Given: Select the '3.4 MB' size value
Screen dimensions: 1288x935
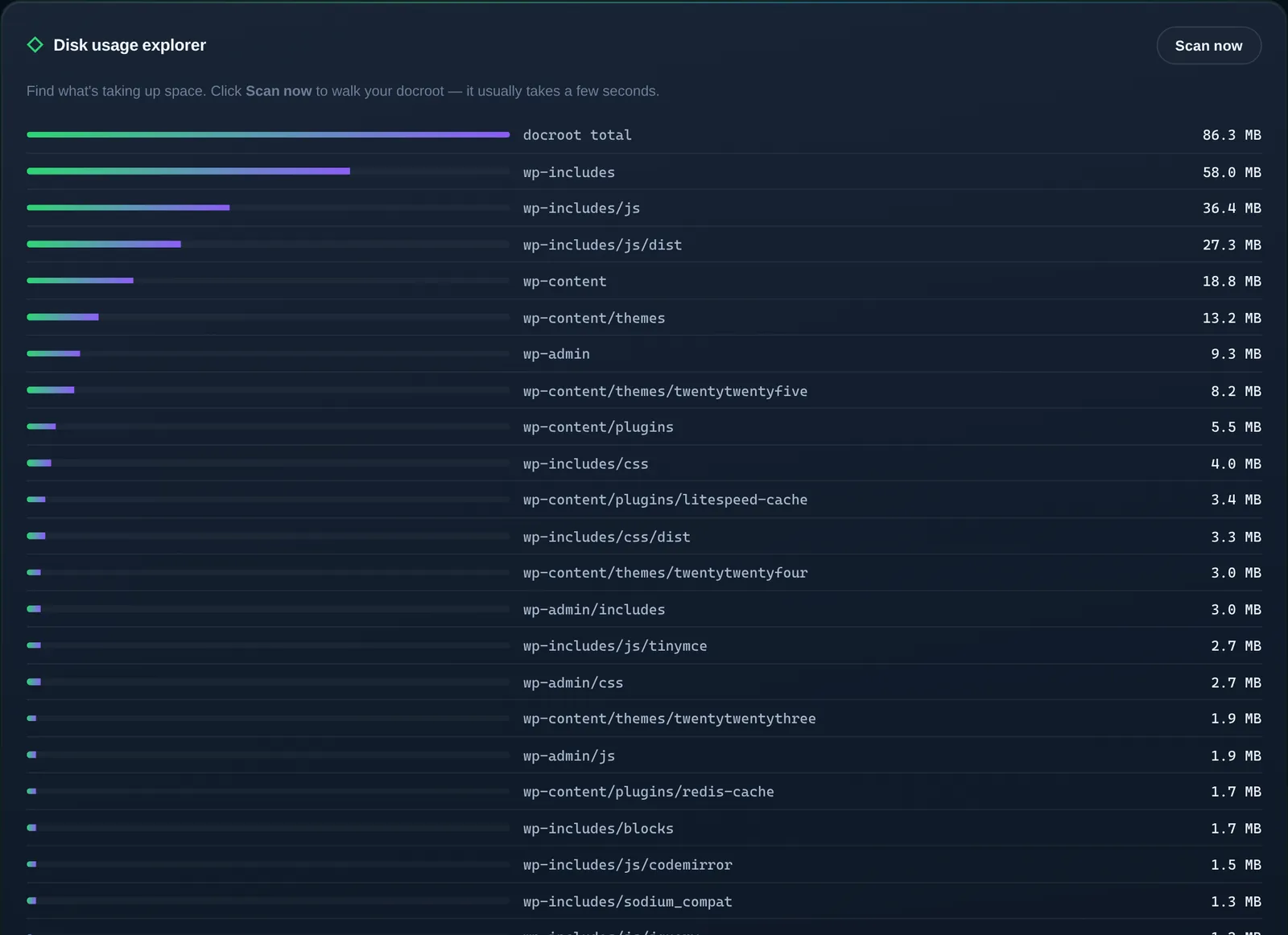Looking at the screenshot, I should click(1236, 500).
